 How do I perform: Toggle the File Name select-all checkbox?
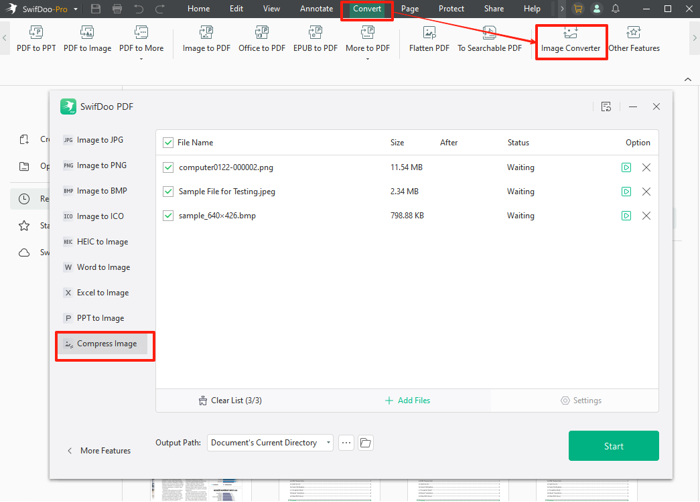[168, 142]
